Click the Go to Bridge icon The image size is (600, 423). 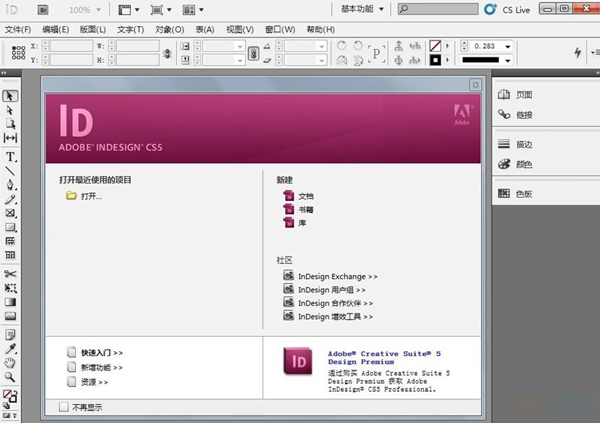pos(42,10)
